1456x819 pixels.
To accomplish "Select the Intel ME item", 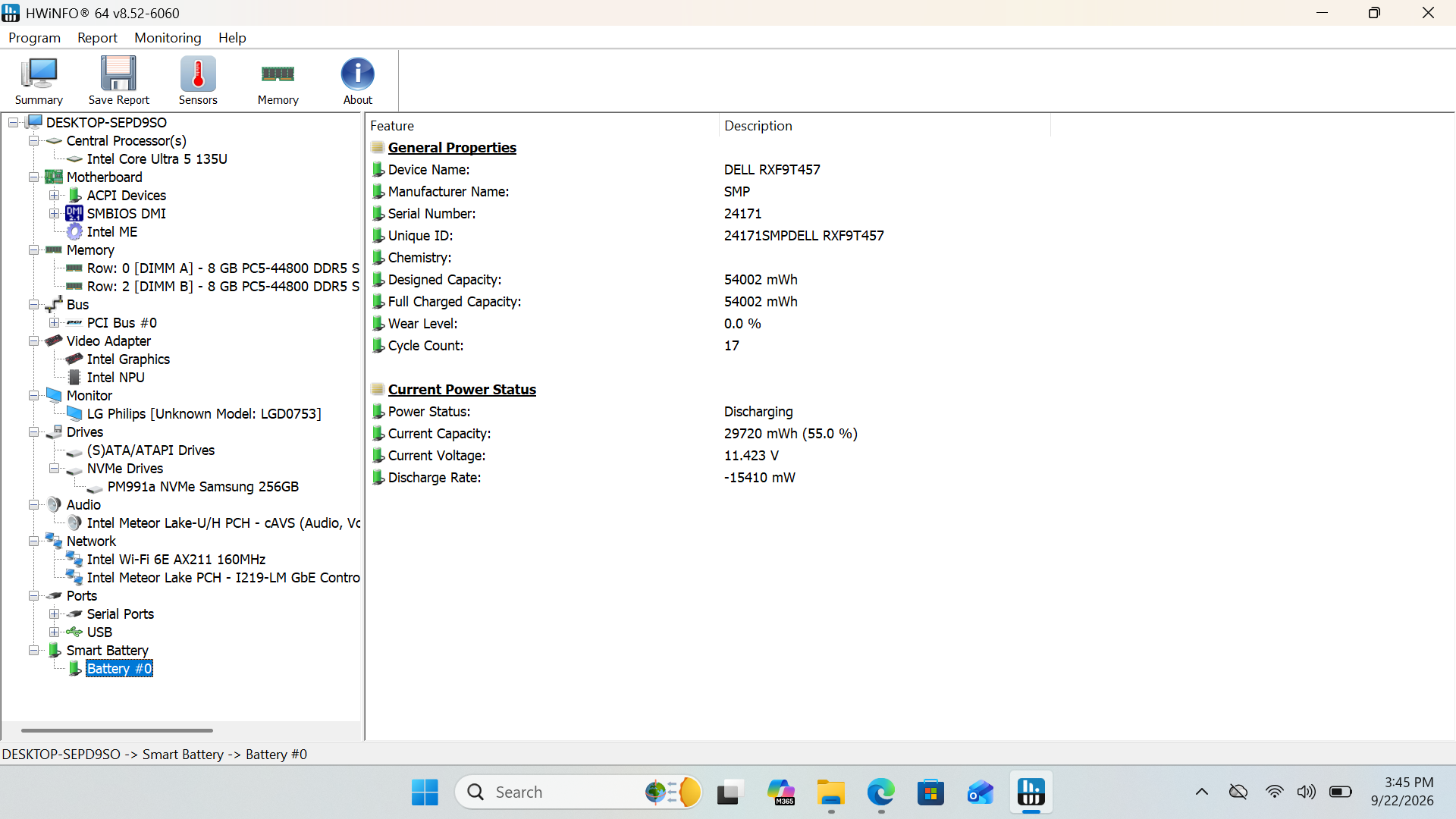I will (x=112, y=231).
